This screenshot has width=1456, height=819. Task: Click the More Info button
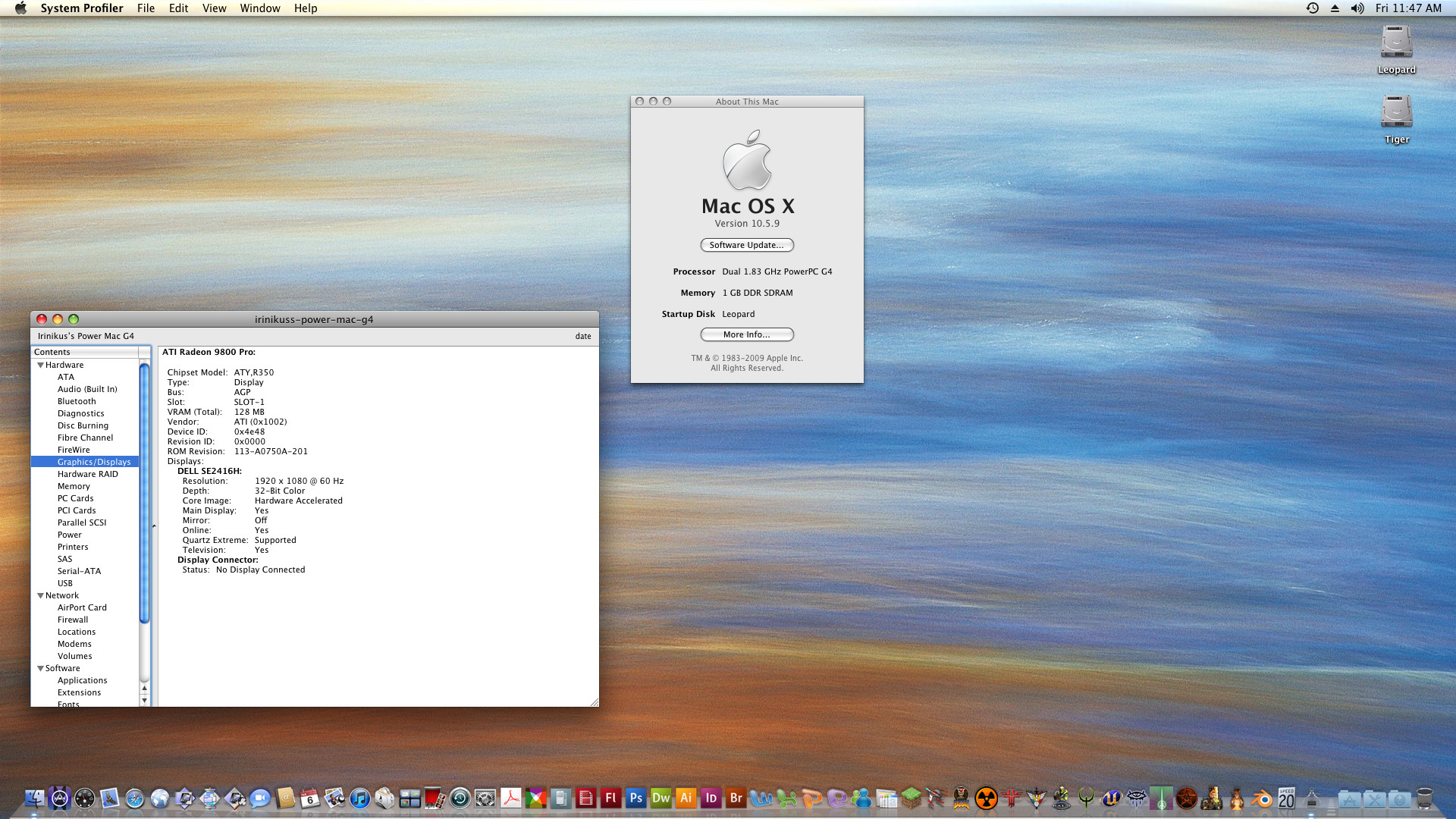pyautogui.click(x=746, y=334)
